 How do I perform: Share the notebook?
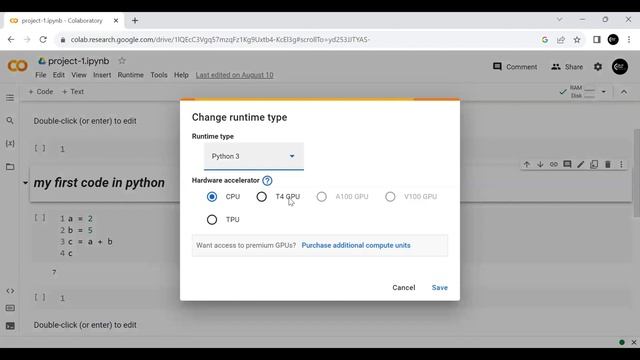[x=567, y=67]
